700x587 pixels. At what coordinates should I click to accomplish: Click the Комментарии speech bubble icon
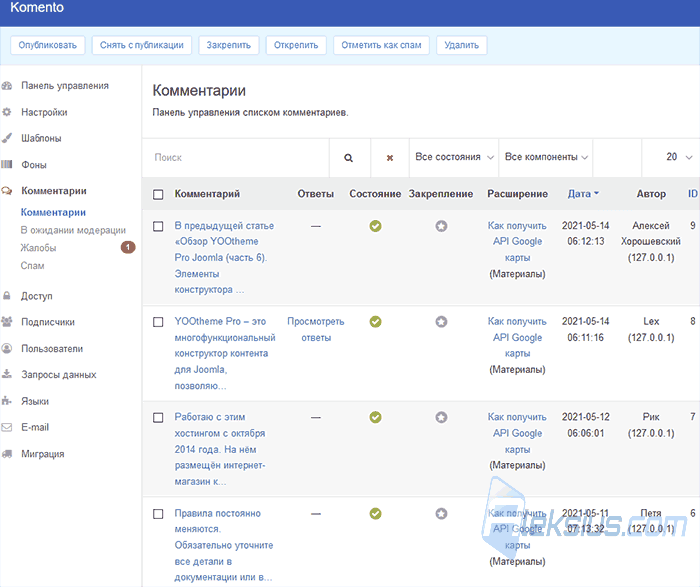click(7, 191)
